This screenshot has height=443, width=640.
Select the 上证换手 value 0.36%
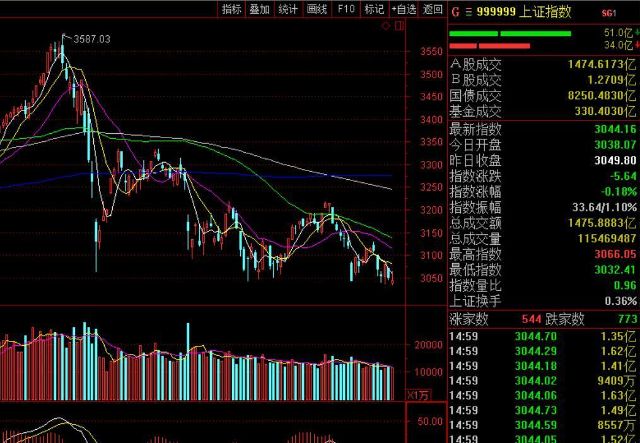point(620,301)
